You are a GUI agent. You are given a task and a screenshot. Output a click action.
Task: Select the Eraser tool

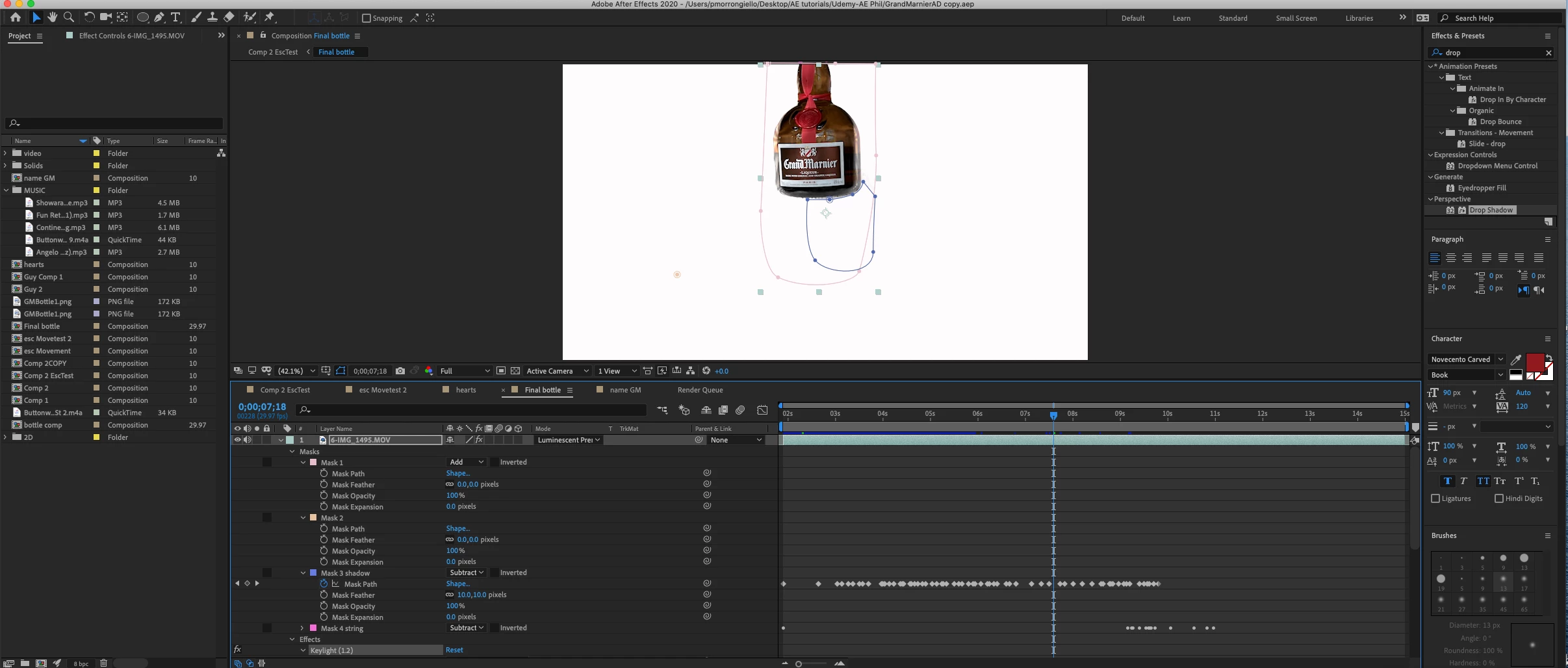(x=229, y=18)
